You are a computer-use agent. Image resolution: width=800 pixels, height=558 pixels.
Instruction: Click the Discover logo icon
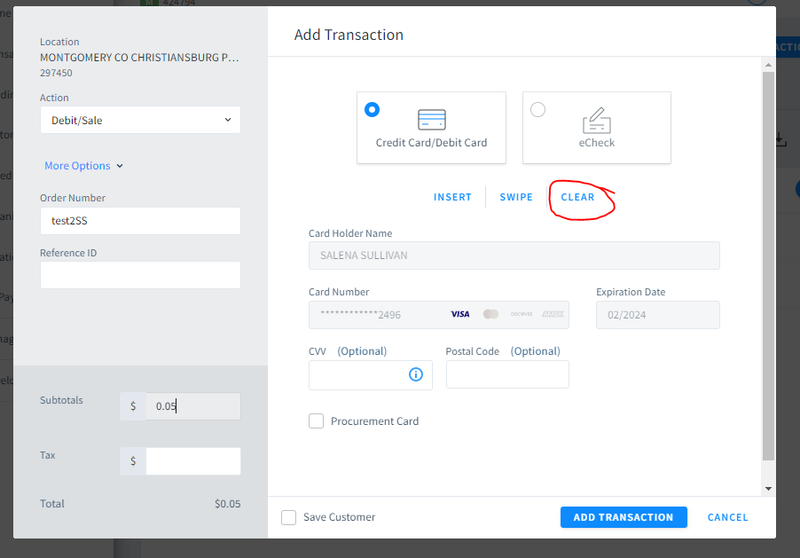point(521,314)
